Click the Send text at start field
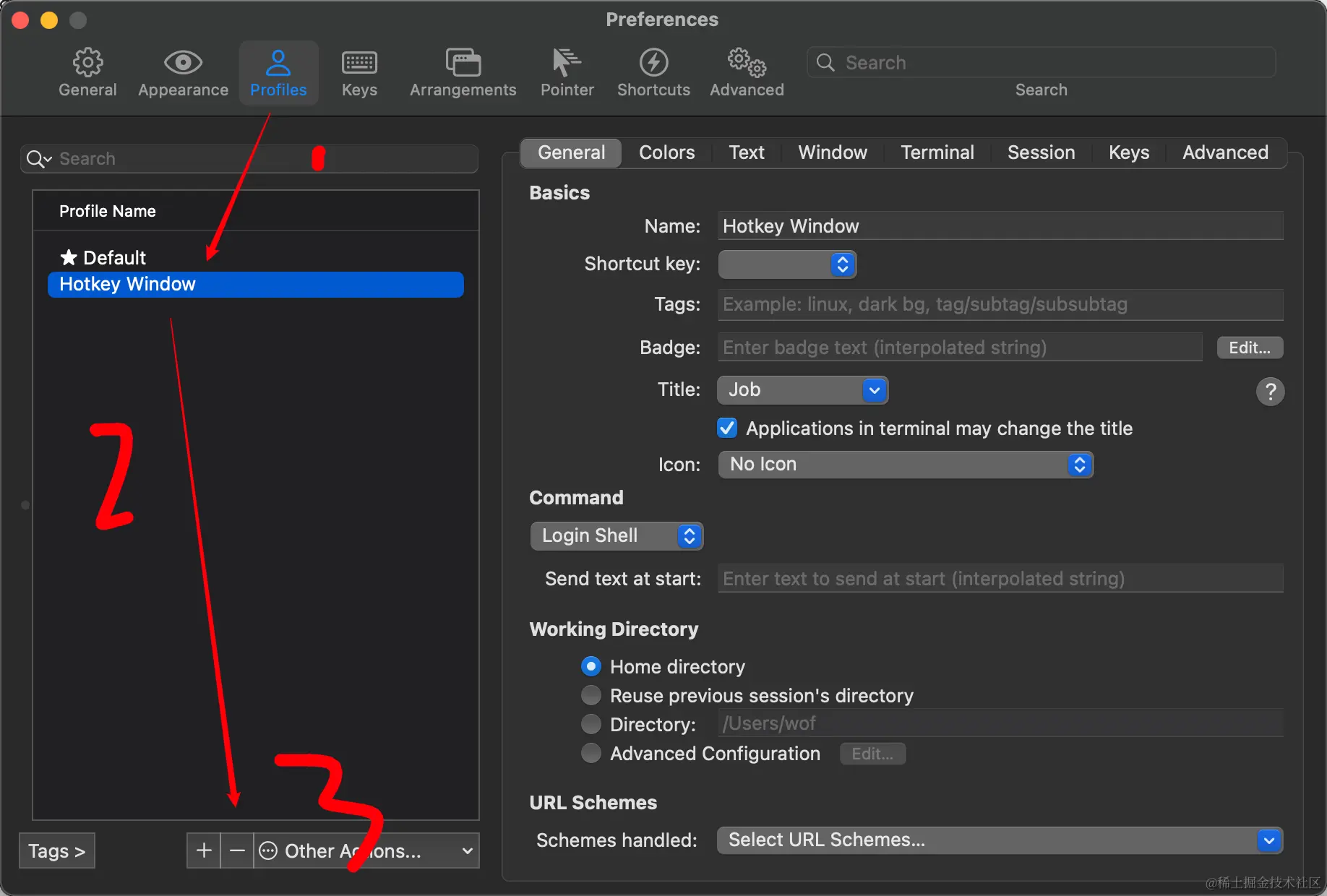1327x896 pixels. pos(1000,579)
